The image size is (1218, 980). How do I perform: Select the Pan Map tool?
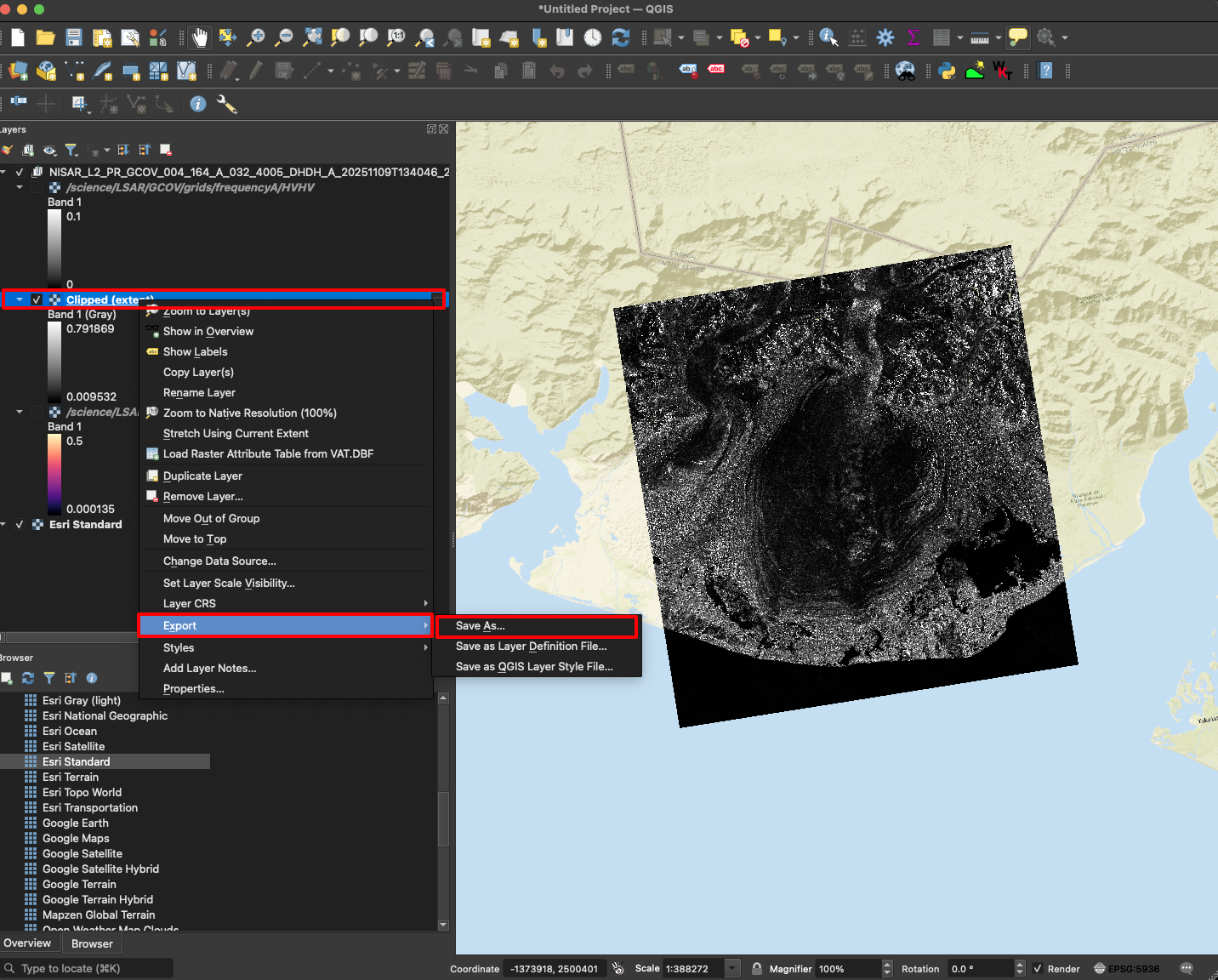[199, 37]
